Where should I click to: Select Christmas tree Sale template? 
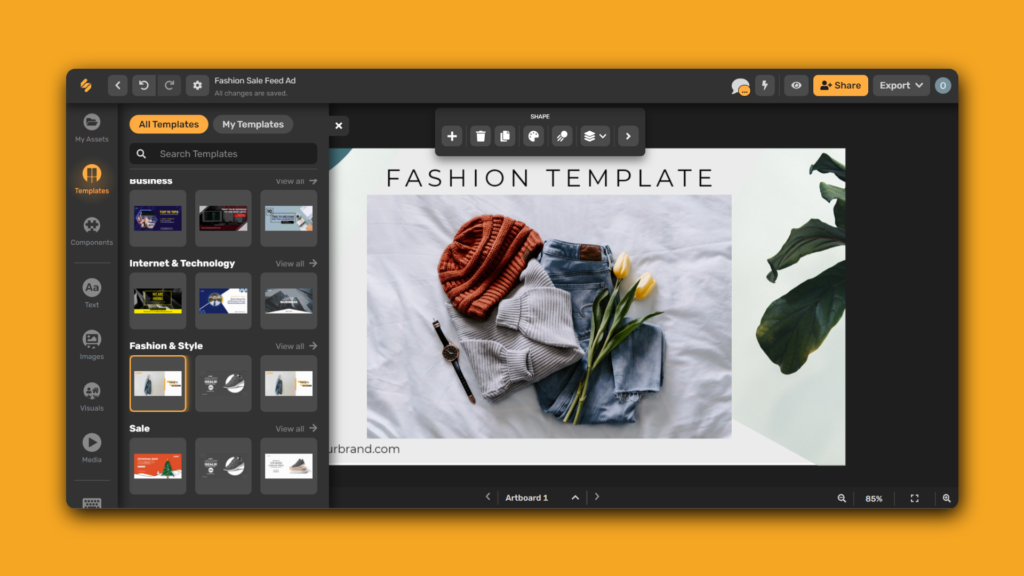point(158,466)
